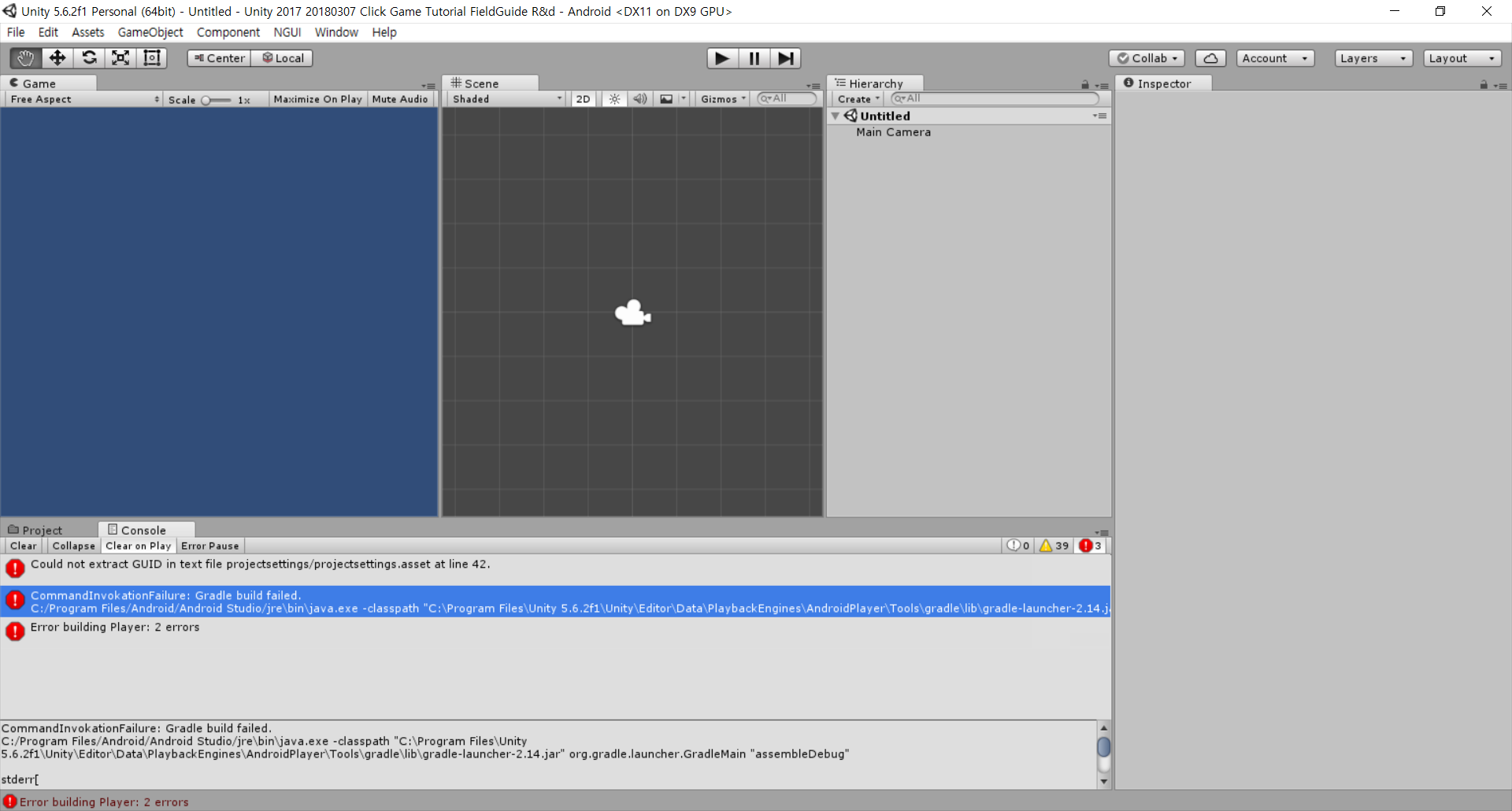This screenshot has height=811, width=1512.
Task: Open the Free Aspect dropdown
Action: [84, 99]
